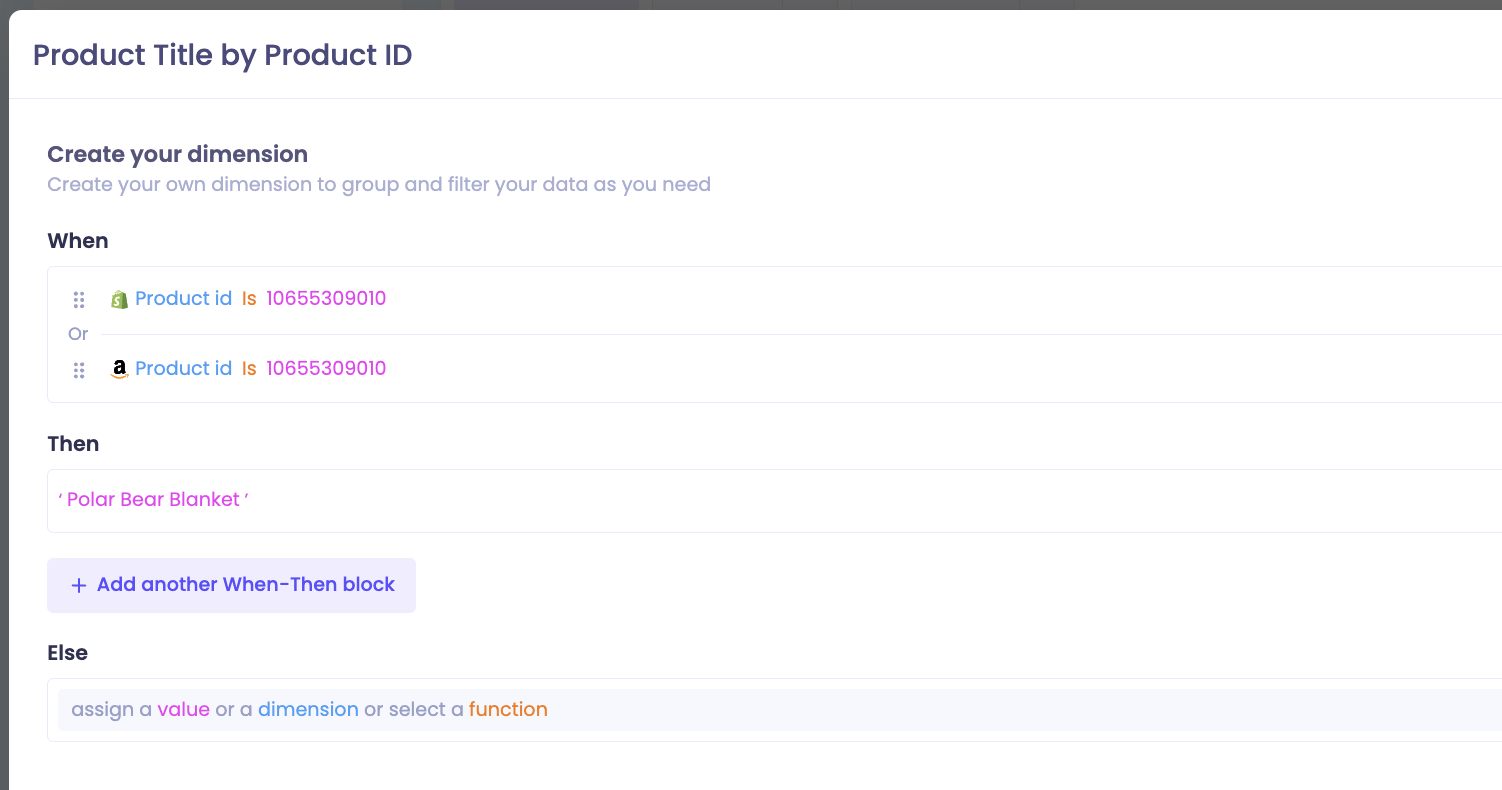Add another When-Then block

coord(231,585)
